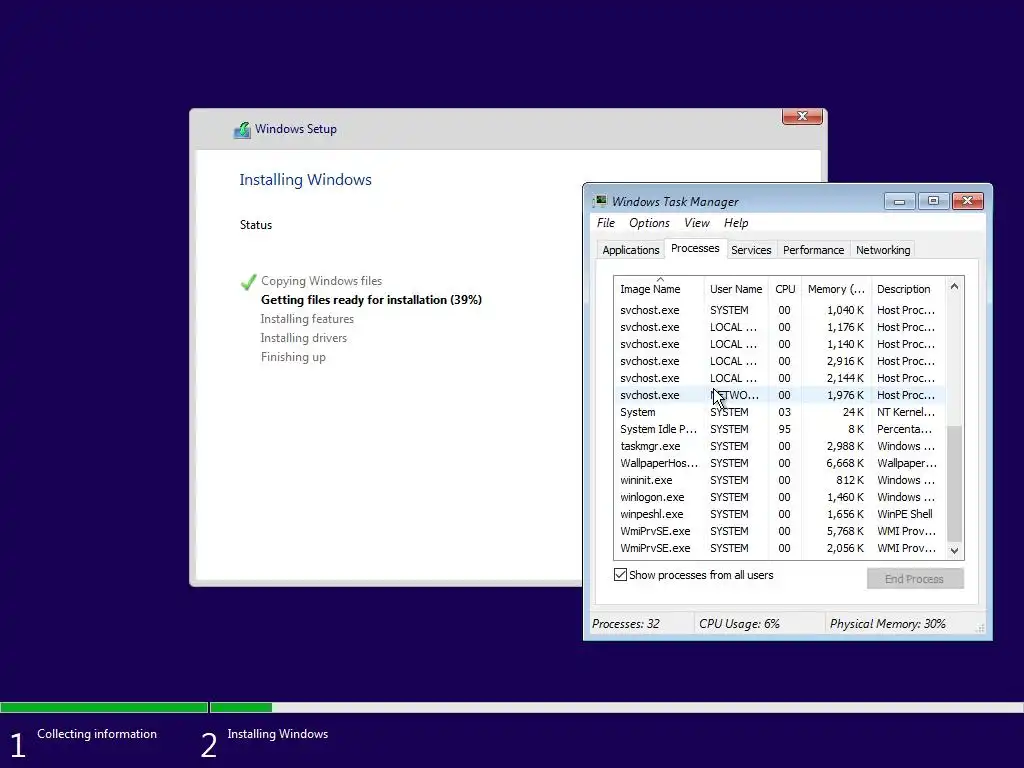1024x768 pixels.
Task: Switch to the Performance tab
Action: pos(813,250)
